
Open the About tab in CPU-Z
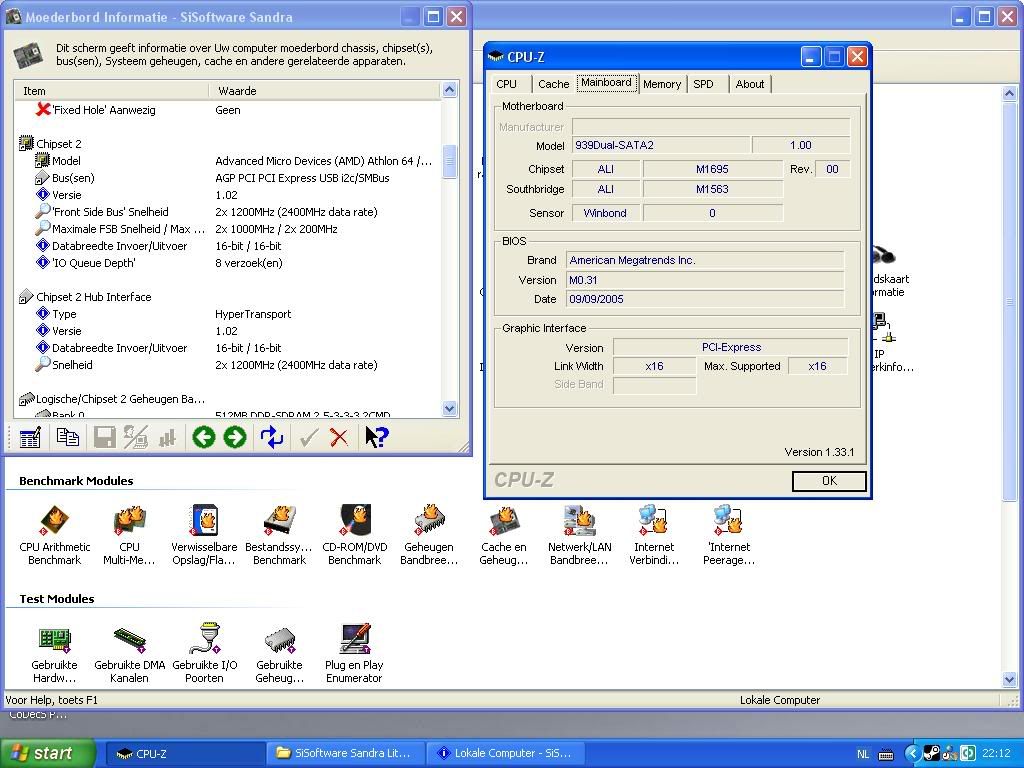pos(750,84)
